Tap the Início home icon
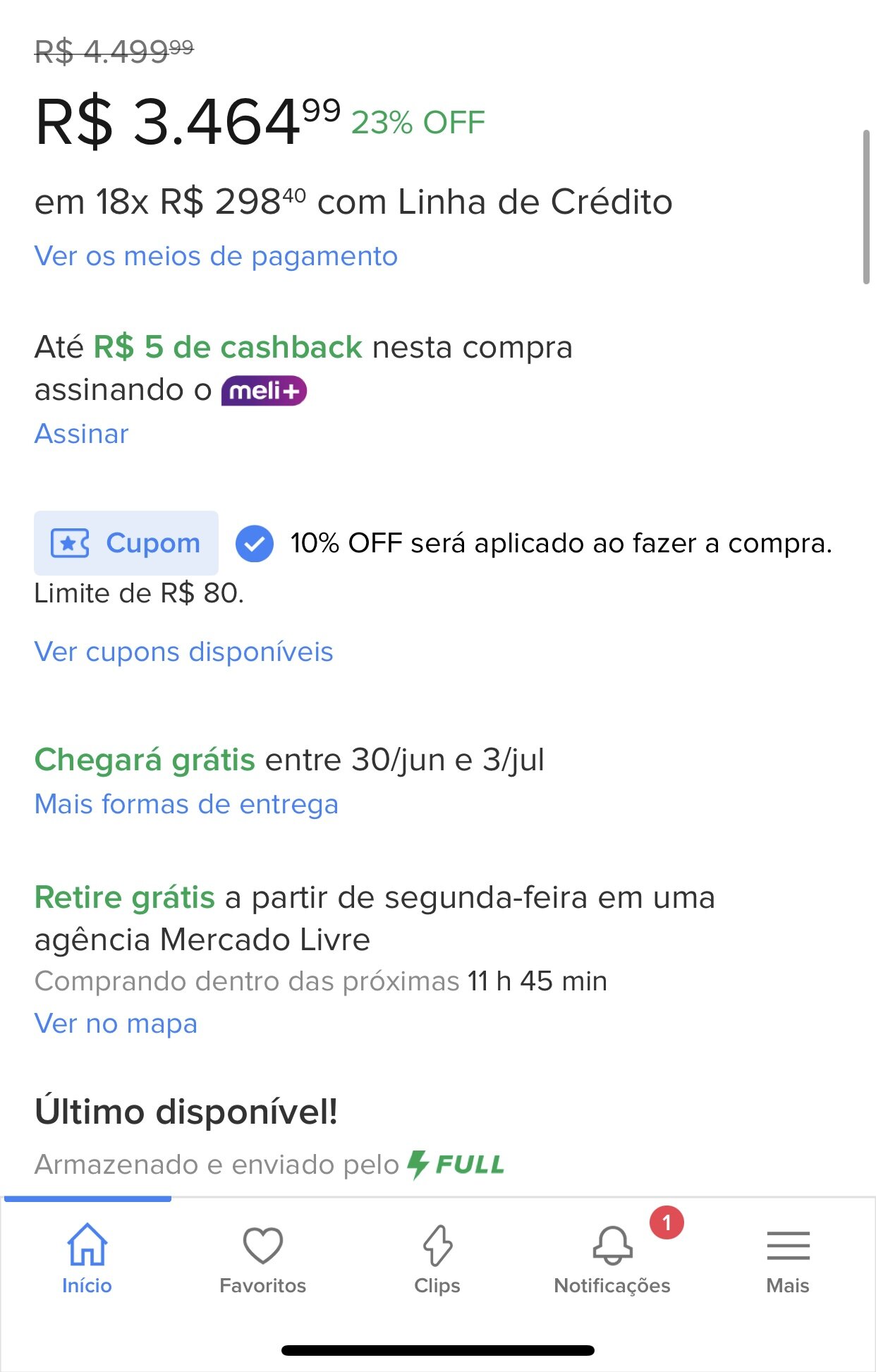The height and width of the screenshot is (1372, 876). coord(87,1245)
